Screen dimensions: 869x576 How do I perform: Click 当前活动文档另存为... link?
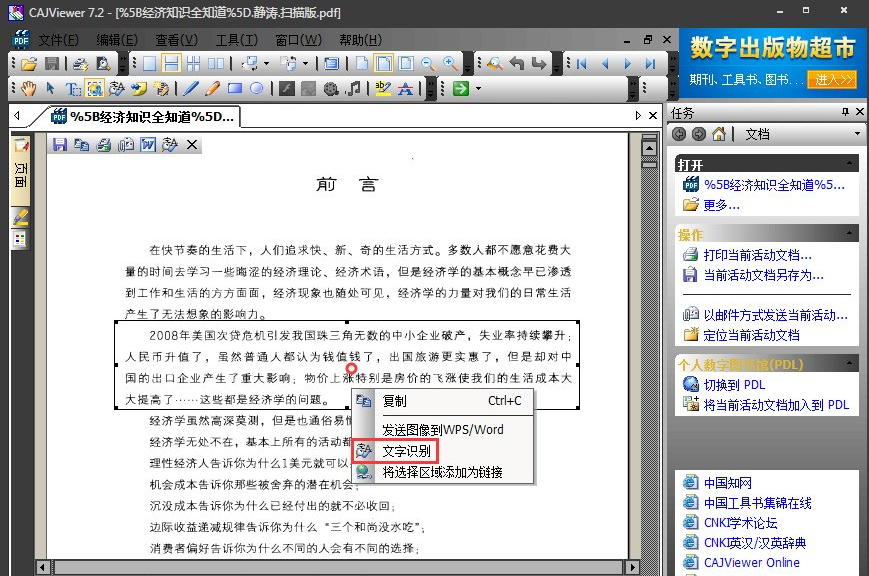(x=763, y=275)
